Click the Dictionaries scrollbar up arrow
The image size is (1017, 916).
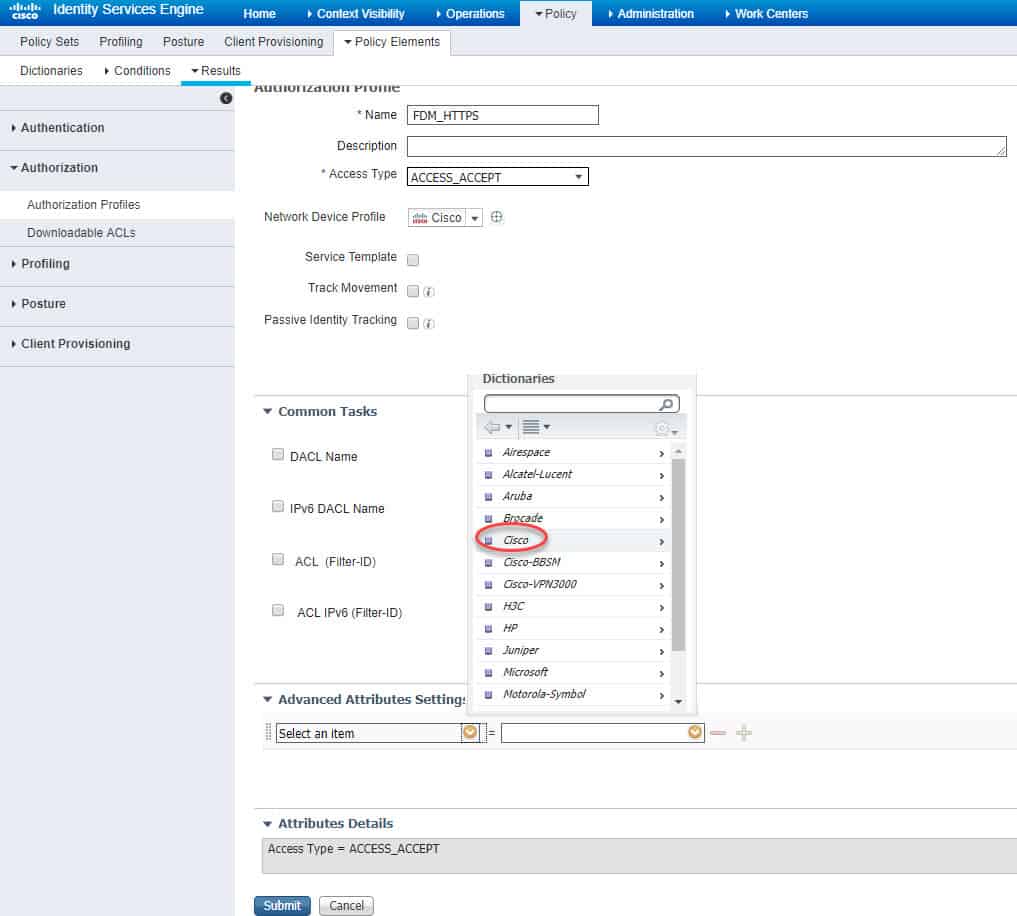click(678, 451)
